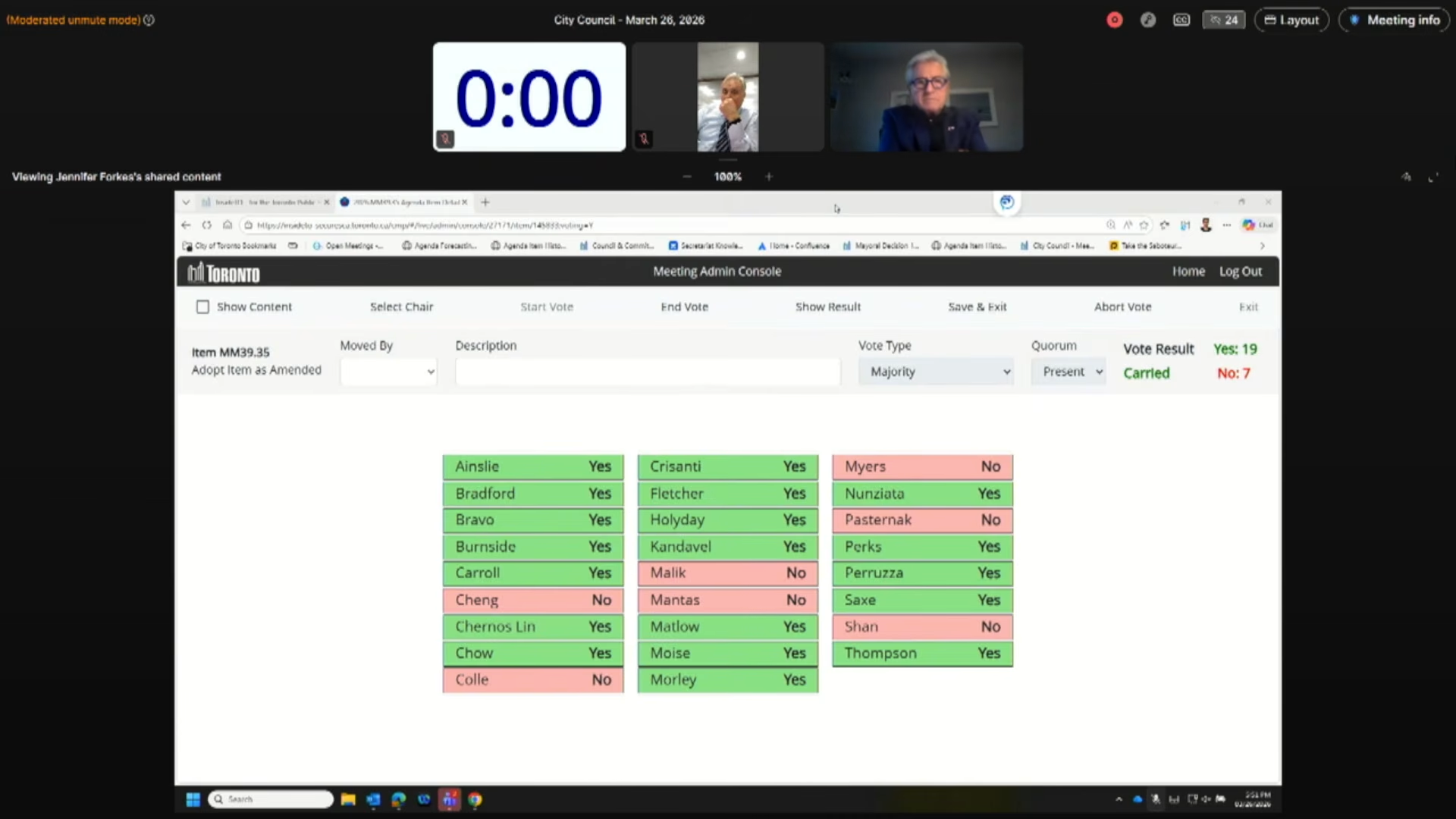This screenshot has height=819, width=1456.
Task: Click the browser back arrow
Action: 186,225
